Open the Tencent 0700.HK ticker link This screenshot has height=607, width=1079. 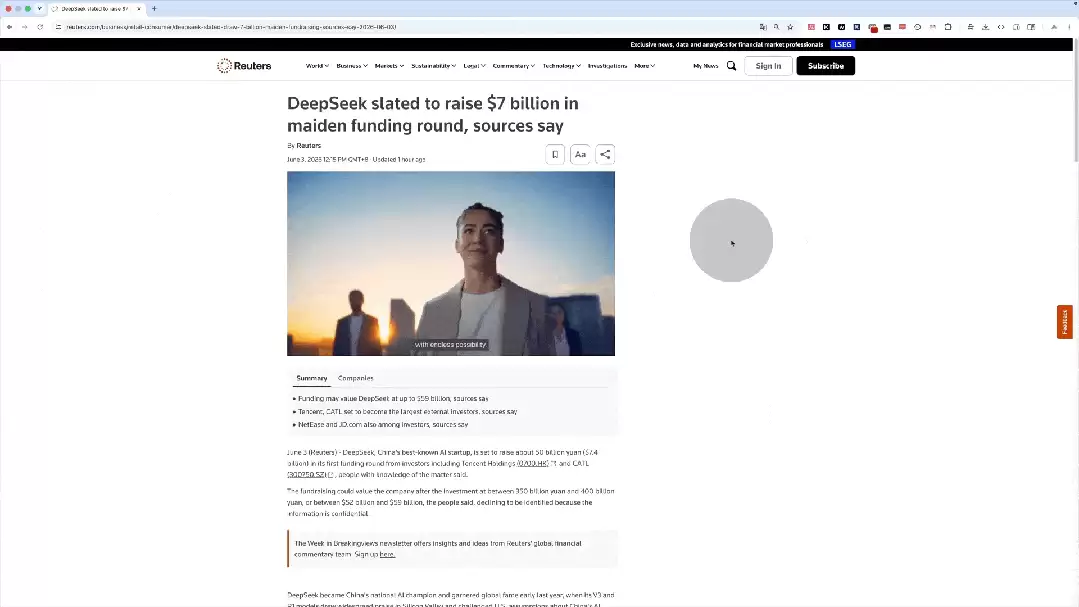533,464
